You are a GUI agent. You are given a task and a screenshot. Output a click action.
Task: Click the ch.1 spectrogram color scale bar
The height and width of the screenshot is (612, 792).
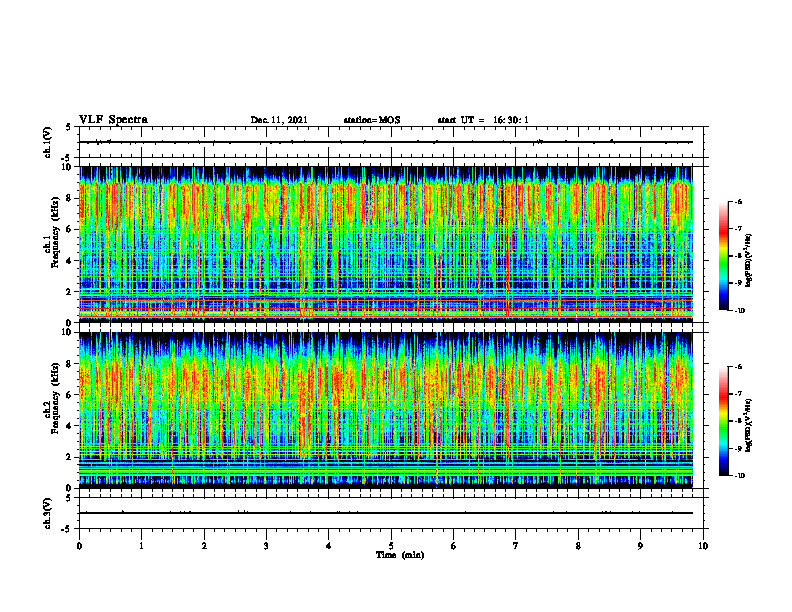pos(723,256)
